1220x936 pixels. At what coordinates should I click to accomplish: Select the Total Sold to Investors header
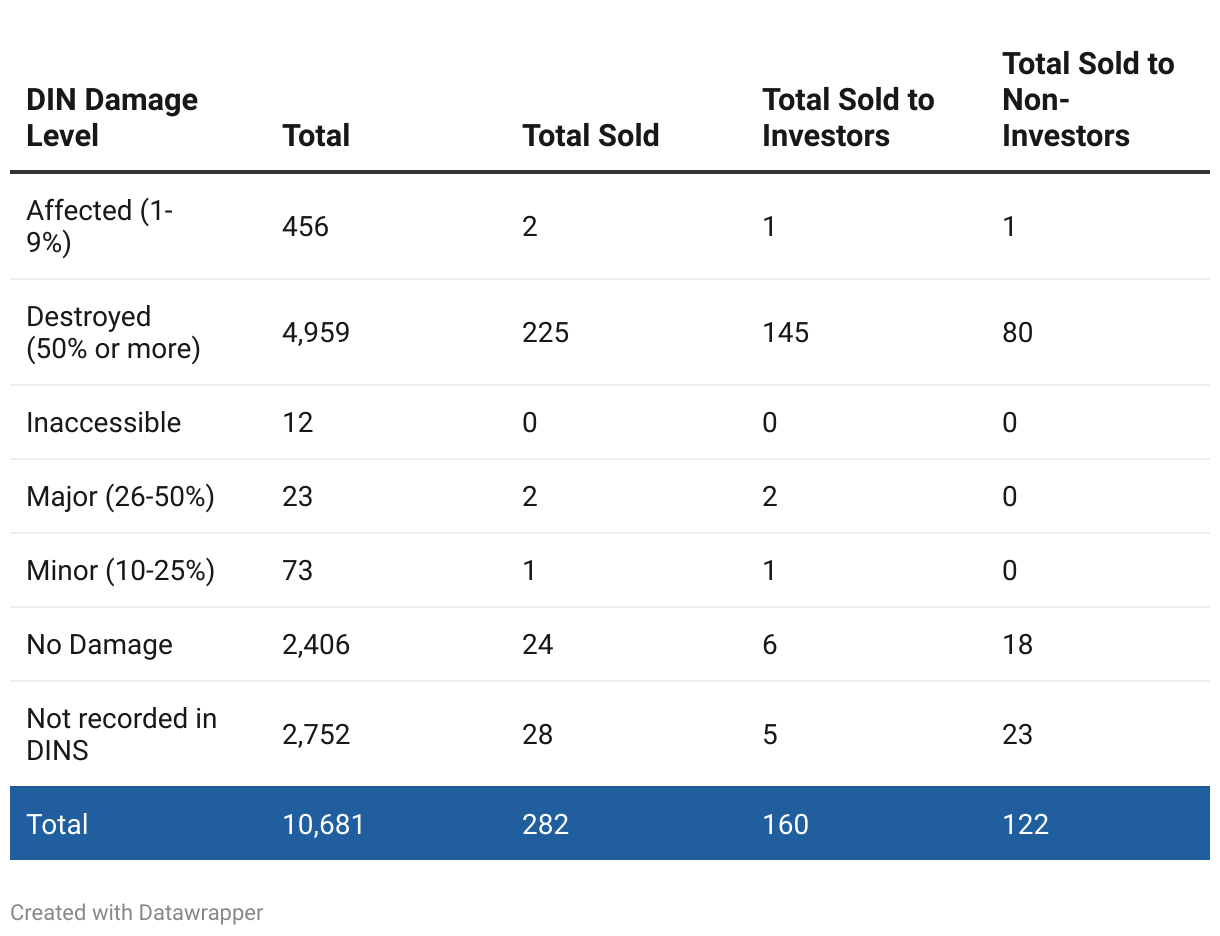pyautogui.click(x=848, y=118)
